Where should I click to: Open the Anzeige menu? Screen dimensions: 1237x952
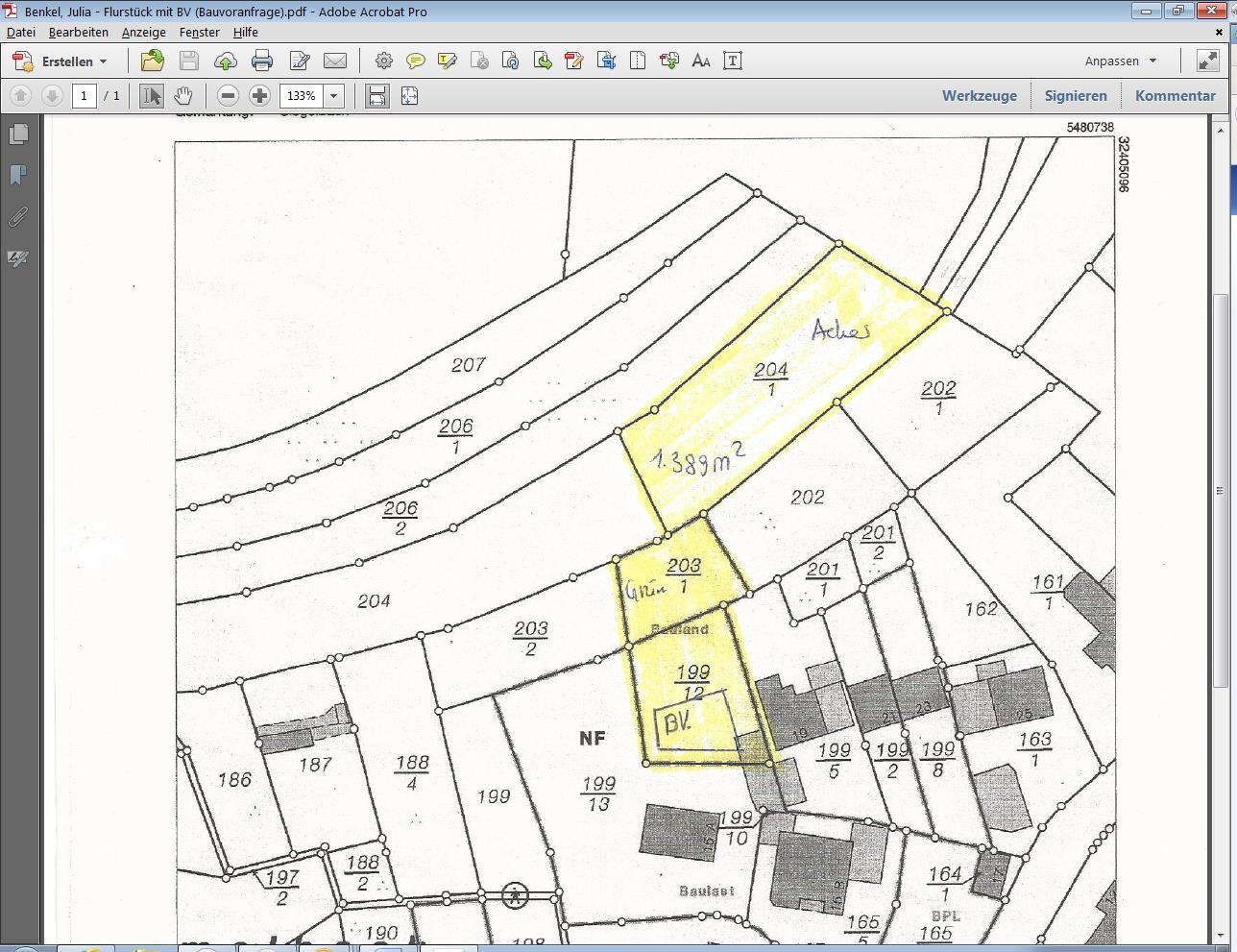point(143,32)
